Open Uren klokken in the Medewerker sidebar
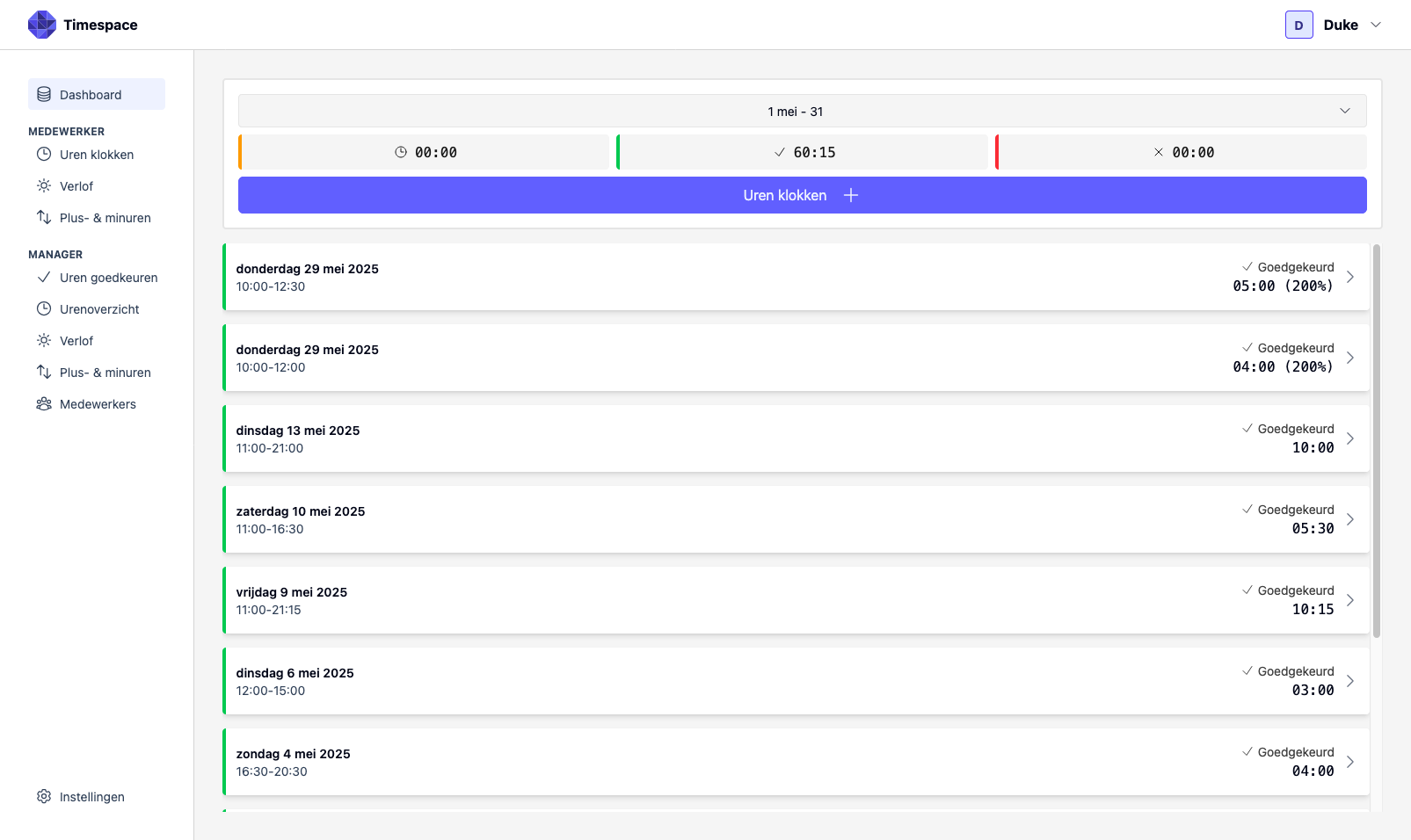The image size is (1411, 840). point(97,154)
